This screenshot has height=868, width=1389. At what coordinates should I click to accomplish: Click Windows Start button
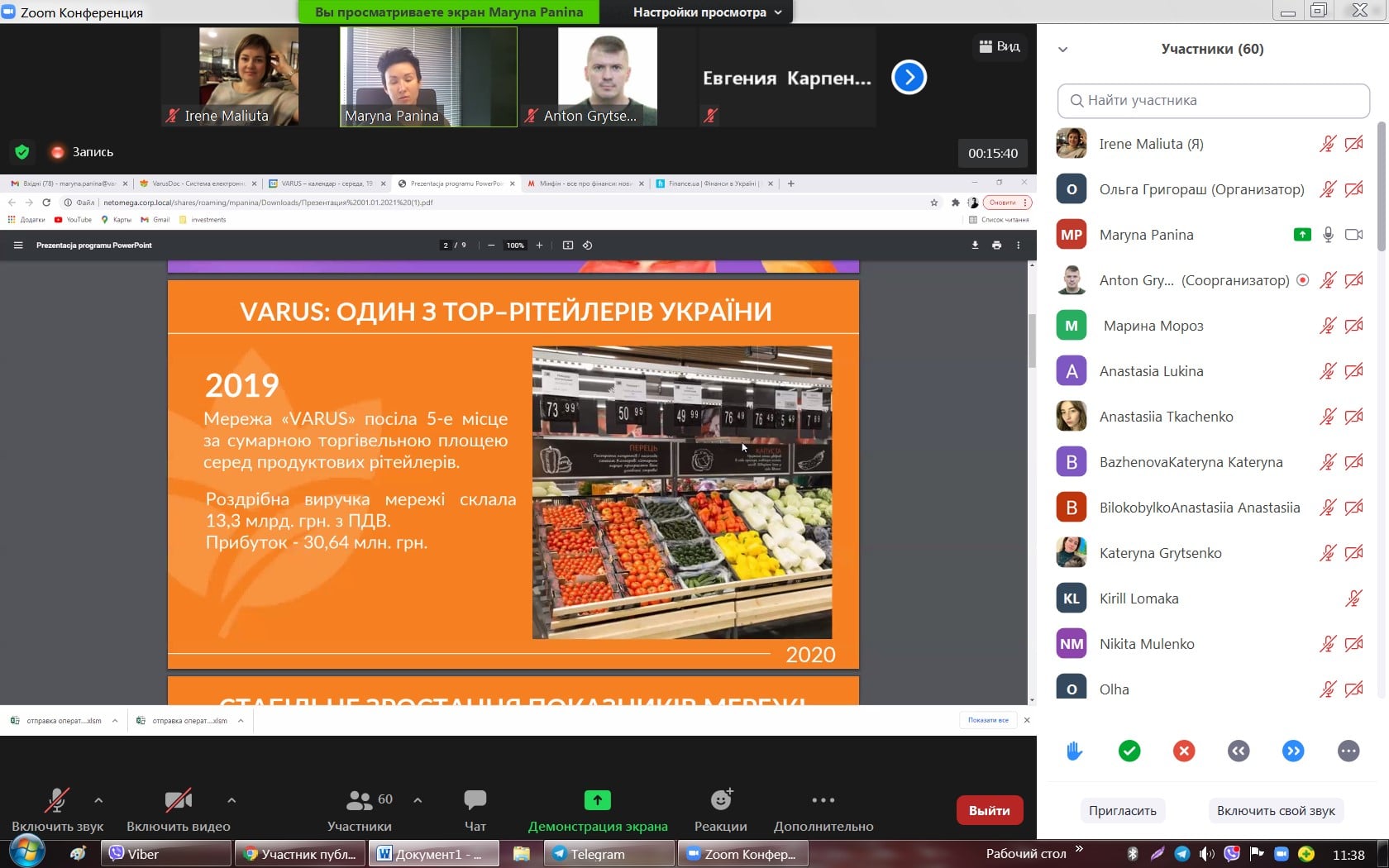(x=26, y=852)
